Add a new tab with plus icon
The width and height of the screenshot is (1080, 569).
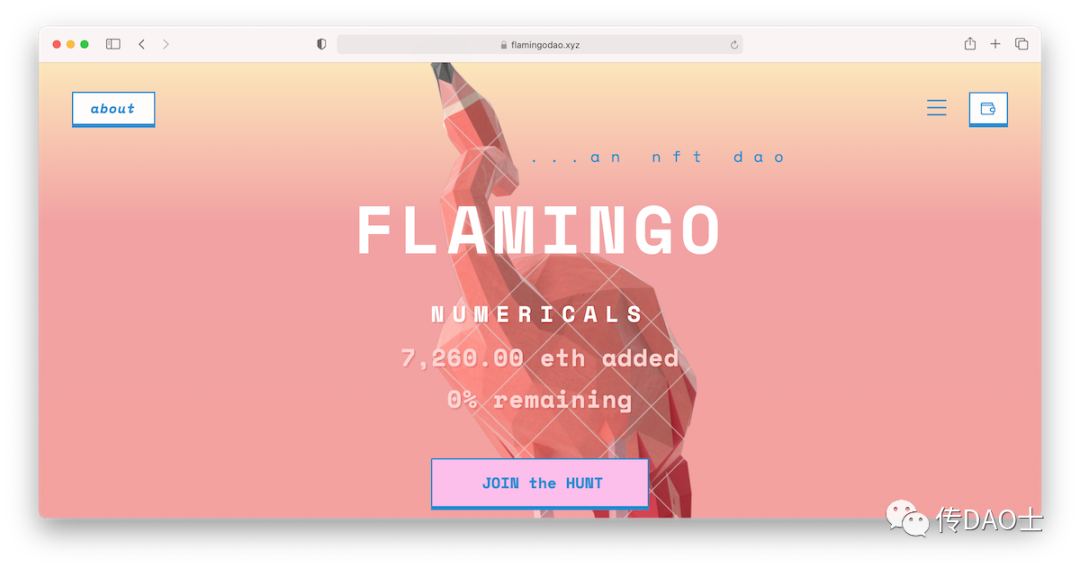[995, 44]
